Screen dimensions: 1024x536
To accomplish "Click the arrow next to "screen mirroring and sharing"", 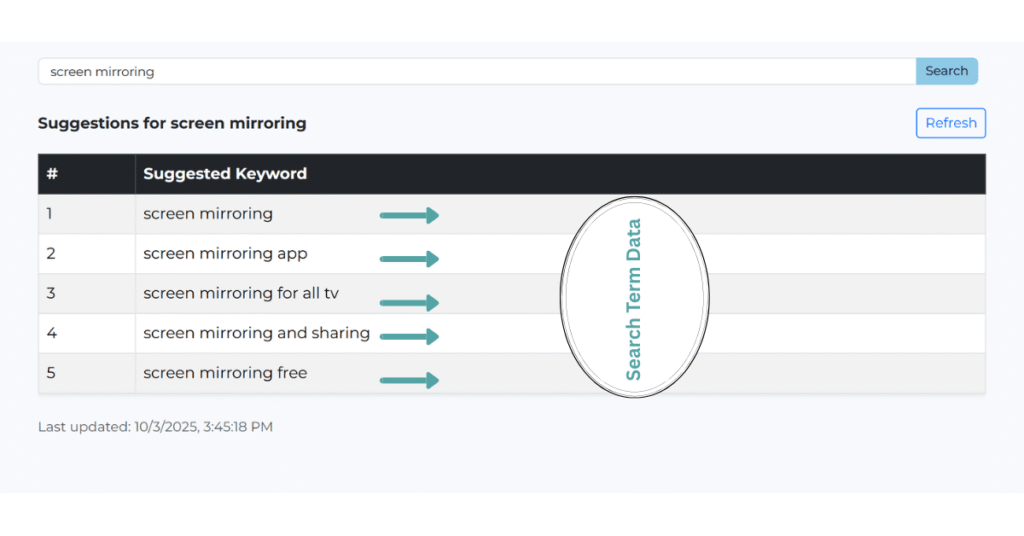I will coord(409,337).
